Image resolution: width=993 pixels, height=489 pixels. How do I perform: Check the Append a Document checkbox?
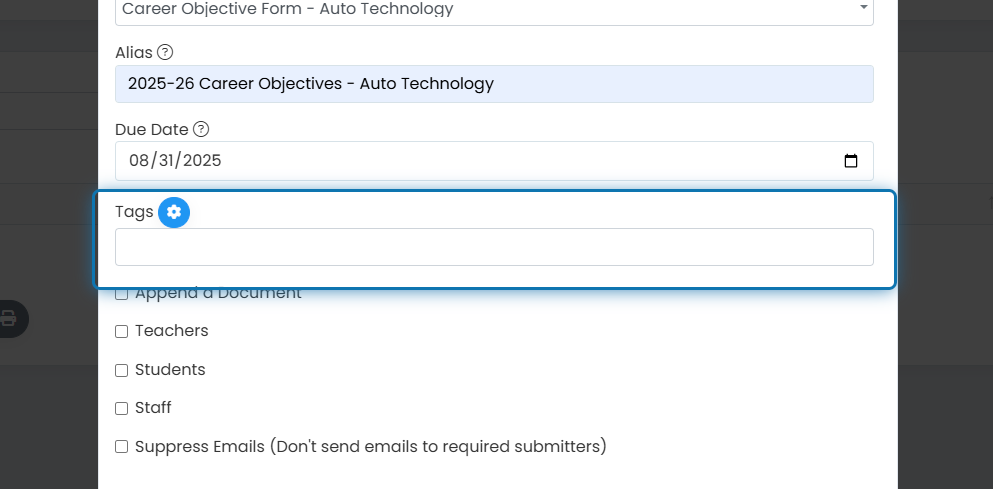tap(122, 294)
